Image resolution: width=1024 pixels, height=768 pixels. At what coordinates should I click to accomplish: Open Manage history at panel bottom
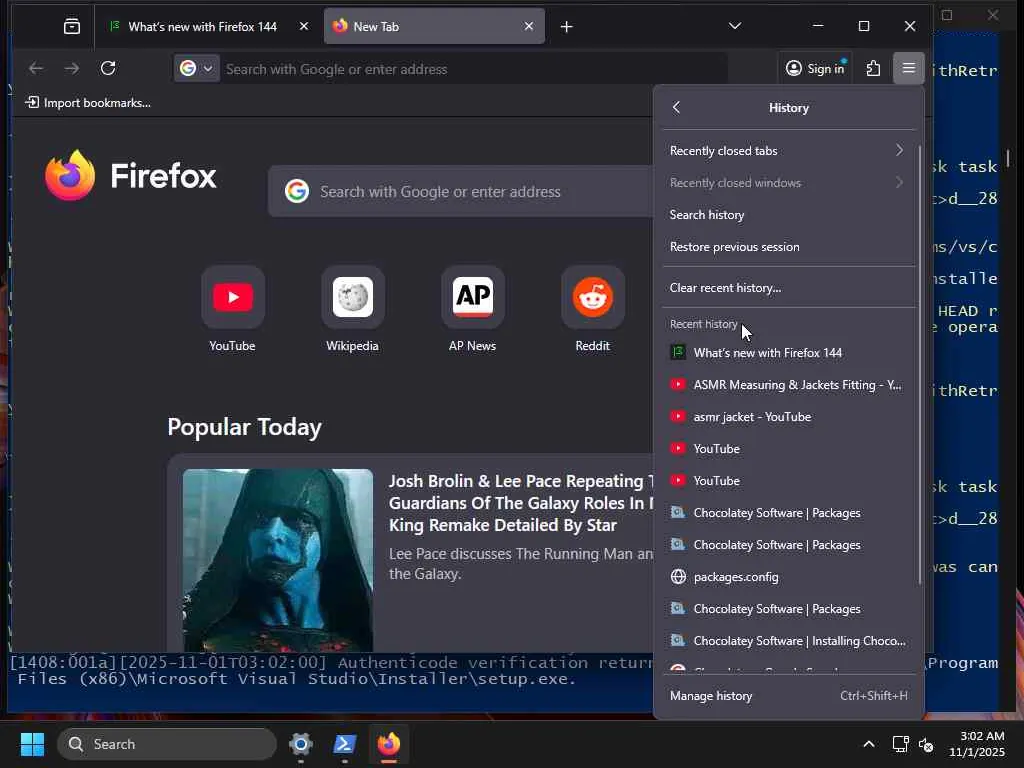coord(788,696)
